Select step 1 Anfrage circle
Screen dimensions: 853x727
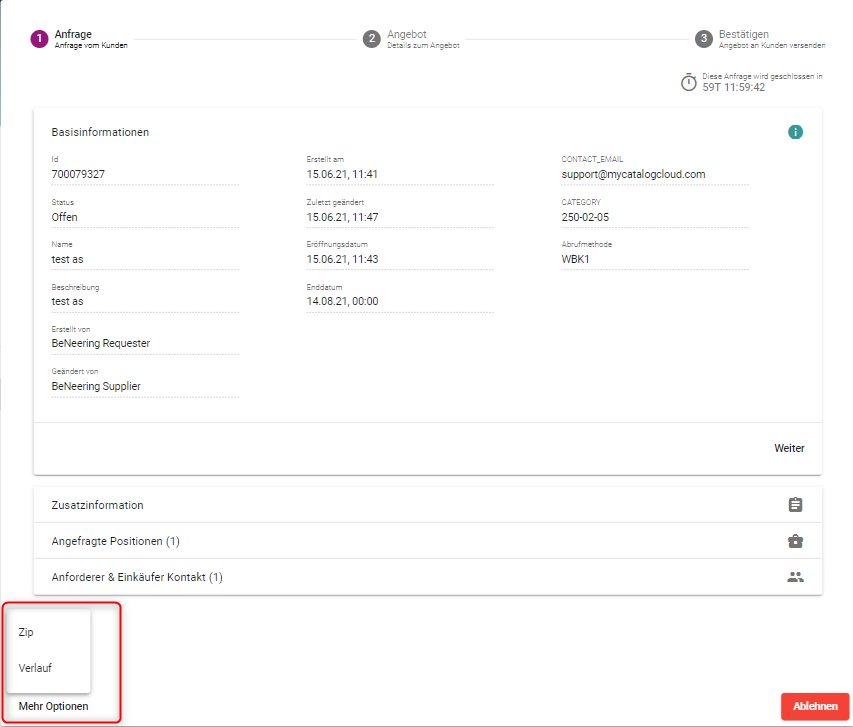tap(39, 39)
